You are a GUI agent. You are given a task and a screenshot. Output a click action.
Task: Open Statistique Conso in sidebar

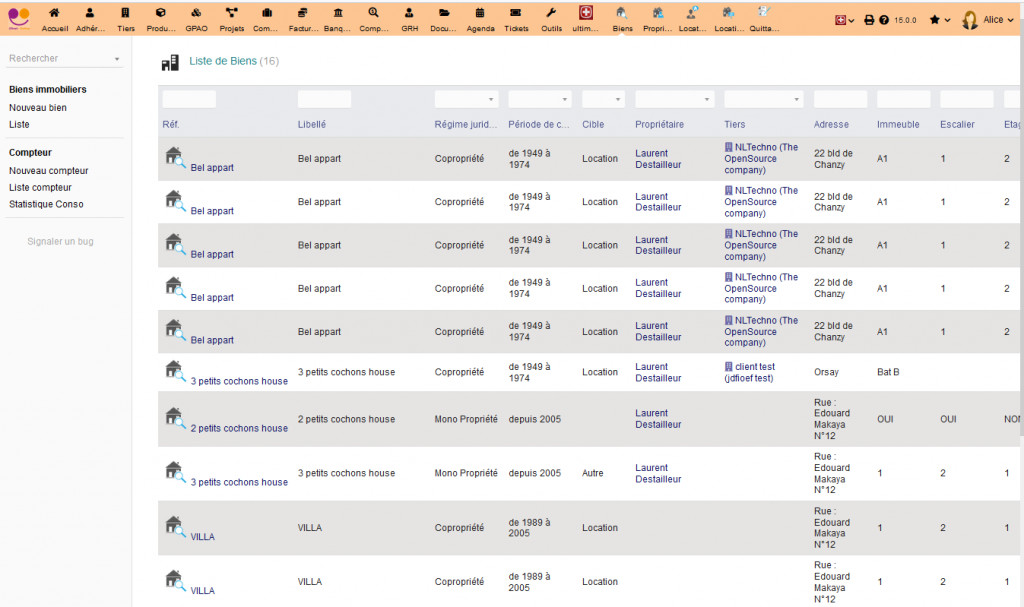46,204
